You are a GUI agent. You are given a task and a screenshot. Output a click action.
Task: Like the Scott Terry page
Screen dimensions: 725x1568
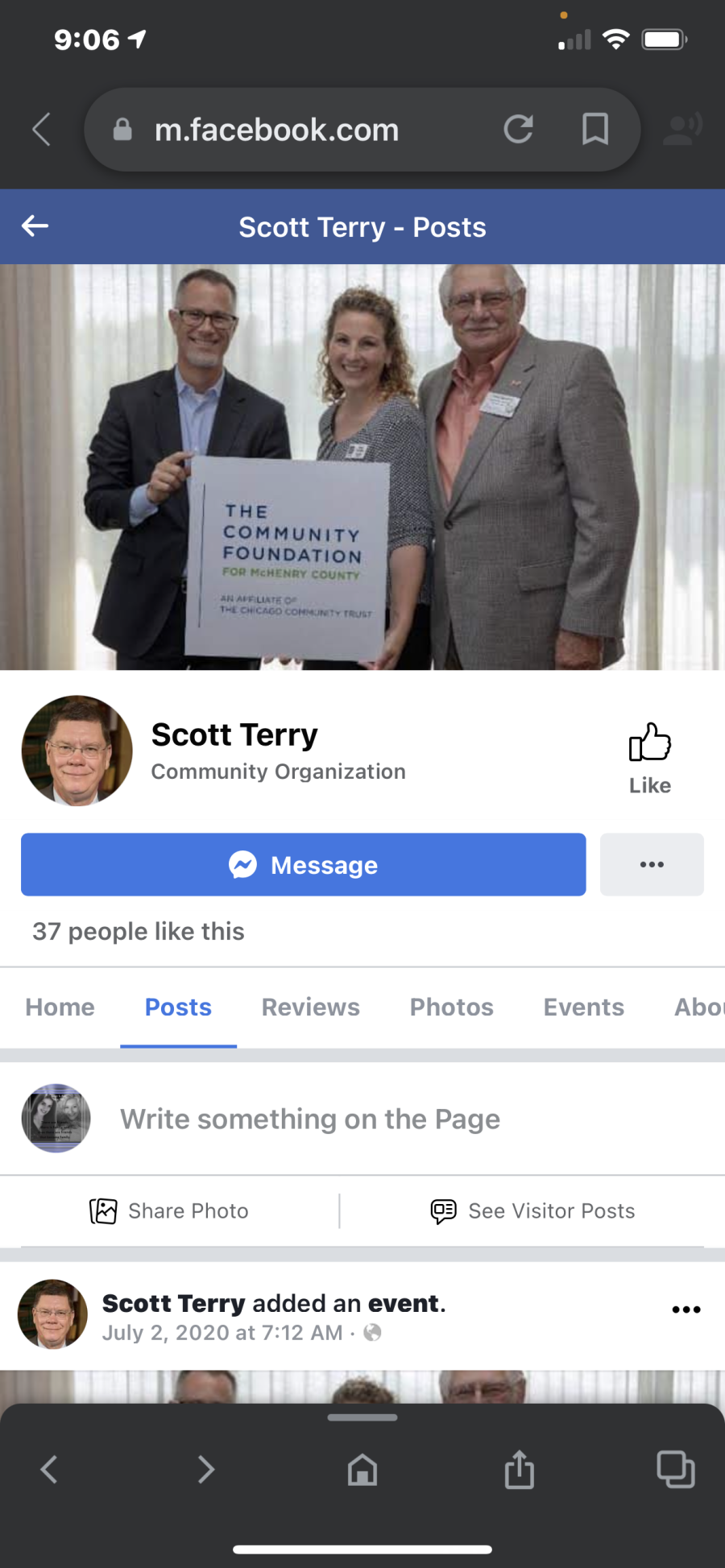pyautogui.click(x=649, y=759)
